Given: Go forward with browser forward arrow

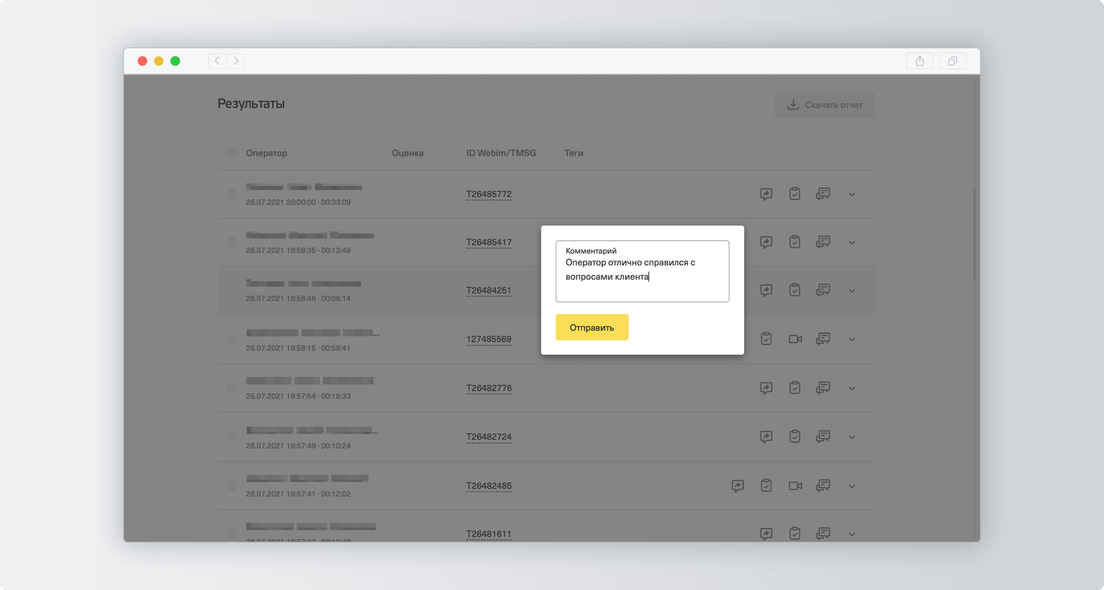Looking at the screenshot, I should (236, 61).
